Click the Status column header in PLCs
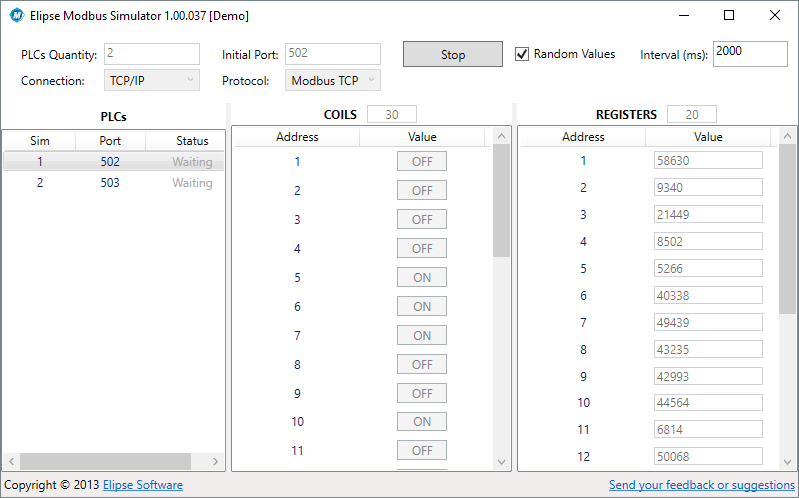Viewport: 799px width, 498px height. pos(192,141)
